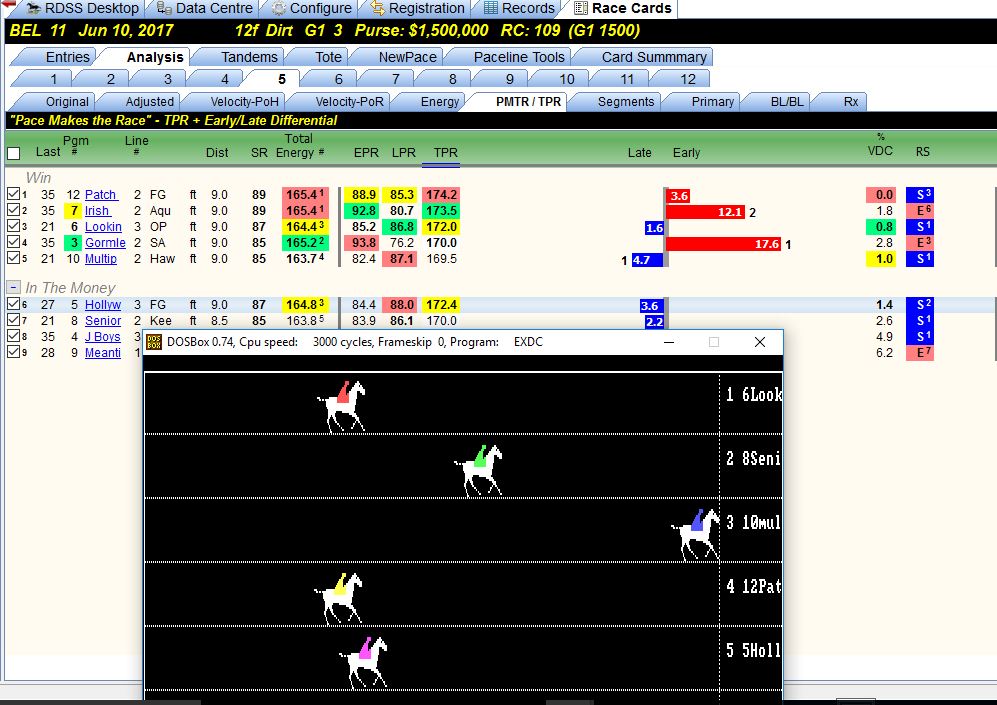Open the Gormle horse link
Image resolution: width=997 pixels, height=705 pixels.
pos(105,243)
